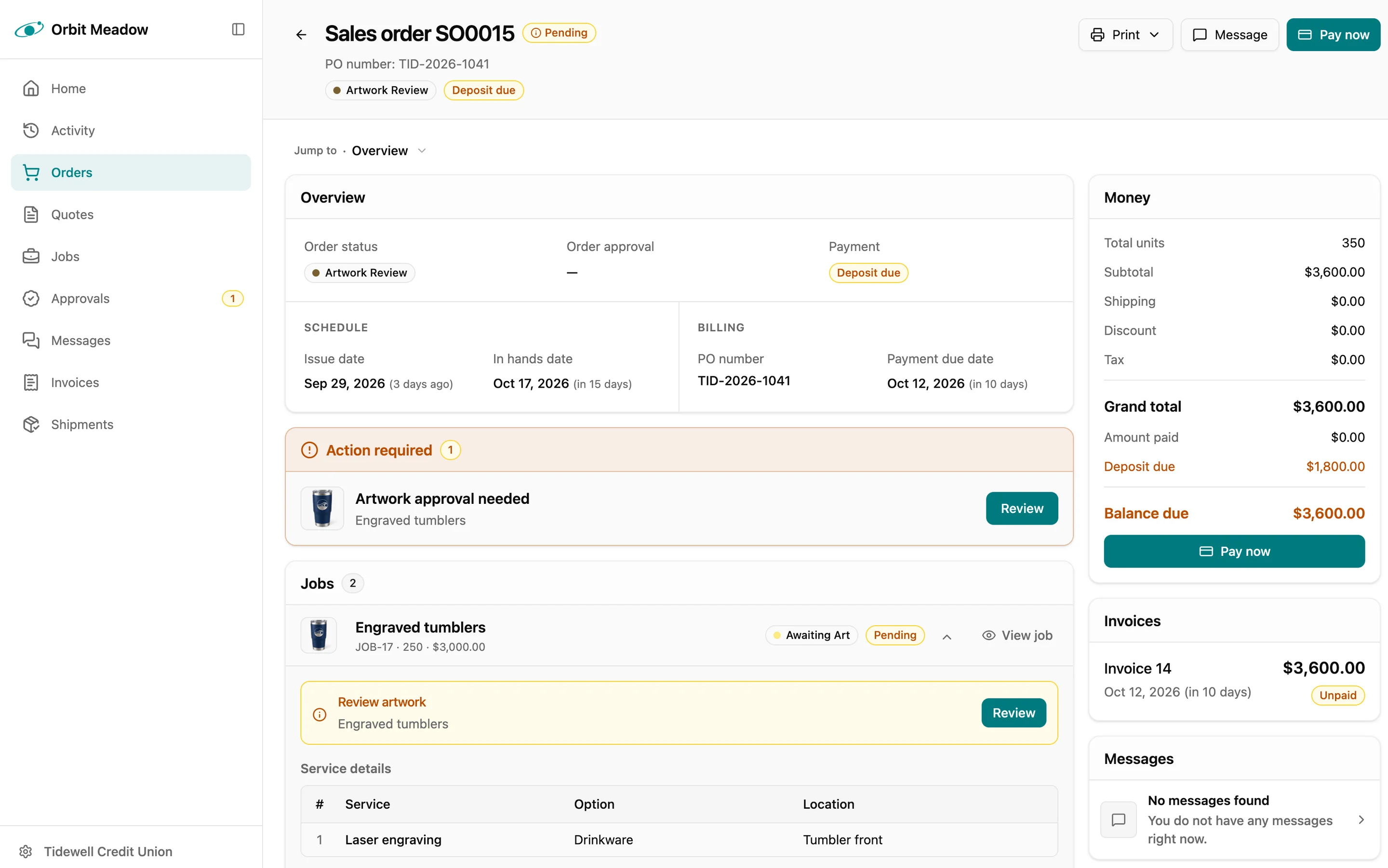Click Tidewell Credit Union account name
Screen dimensions: 1388x868
(108, 851)
